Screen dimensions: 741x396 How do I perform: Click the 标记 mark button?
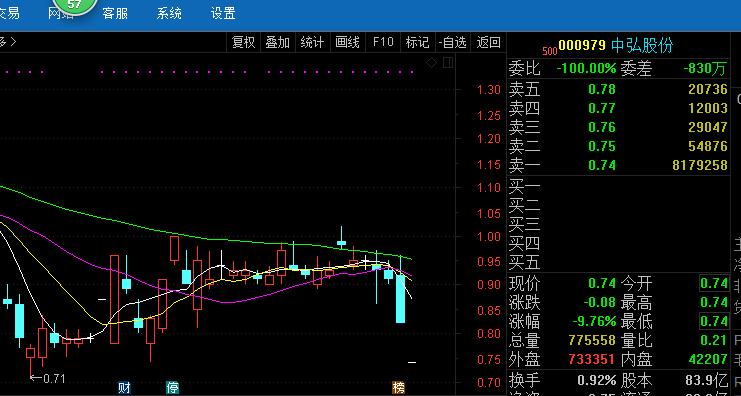click(417, 43)
